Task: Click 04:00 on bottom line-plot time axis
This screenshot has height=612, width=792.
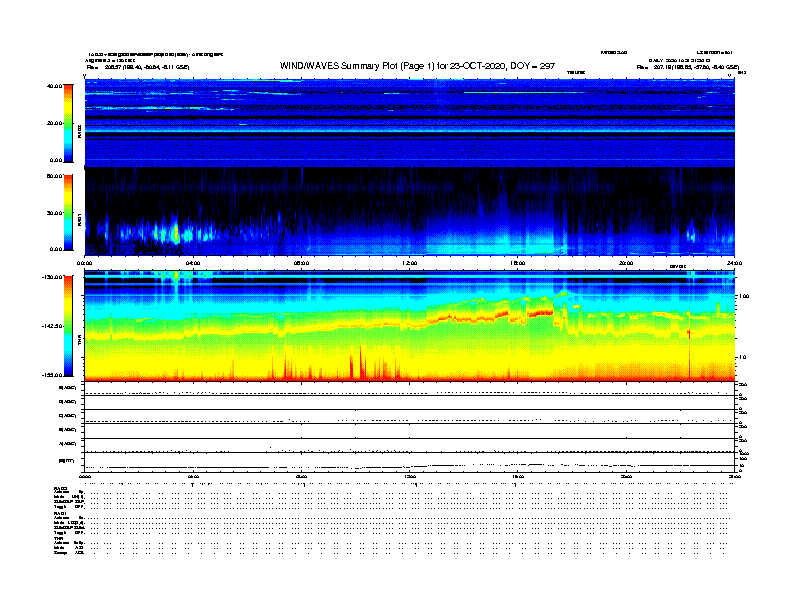Action: [x=193, y=476]
